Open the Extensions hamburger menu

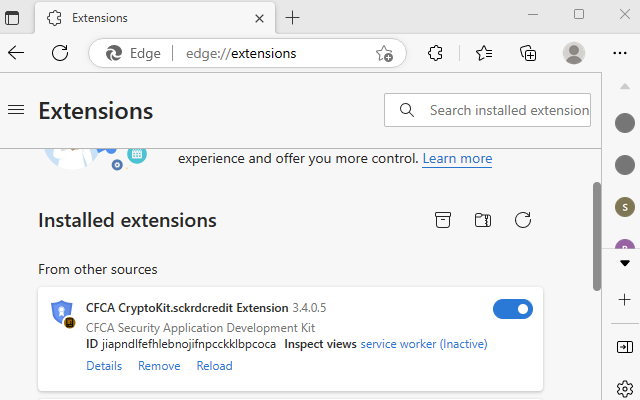[x=15, y=110]
